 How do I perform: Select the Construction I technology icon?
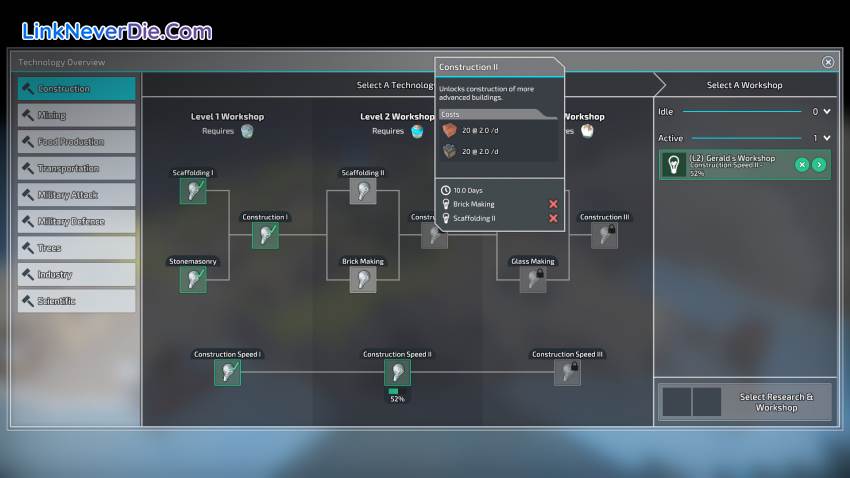pyautogui.click(x=265, y=235)
